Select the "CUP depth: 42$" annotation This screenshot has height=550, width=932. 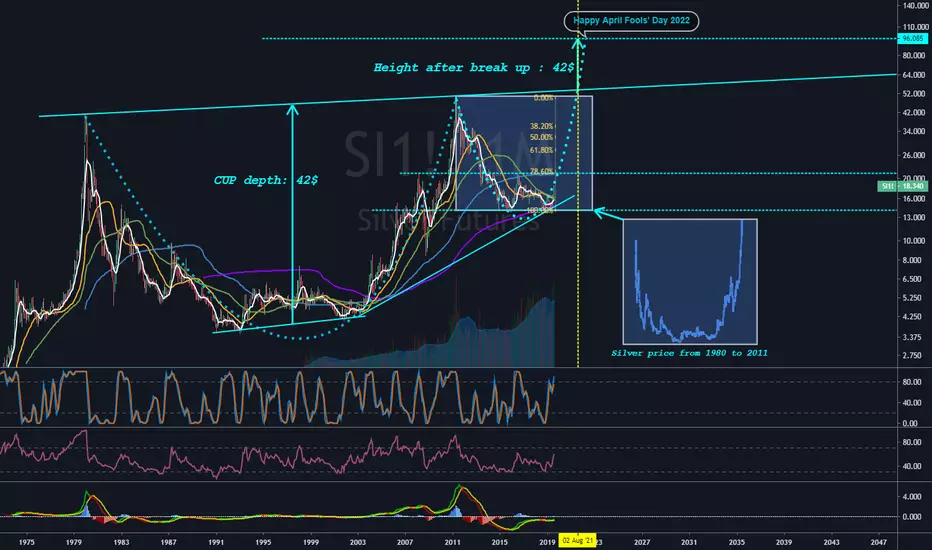pyautogui.click(x=266, y=180)
